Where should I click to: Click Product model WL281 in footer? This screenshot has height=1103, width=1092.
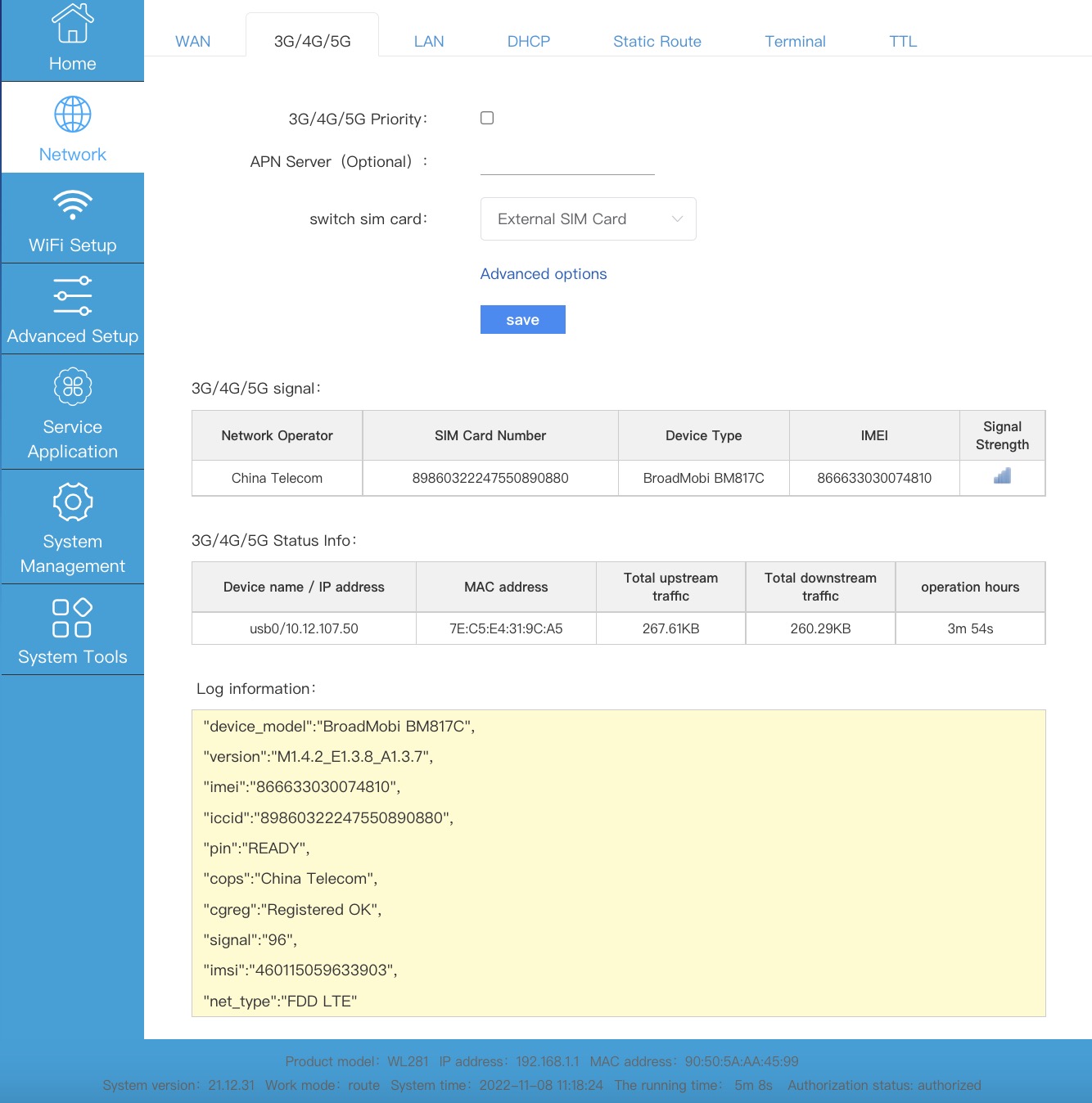pos(357,1061)
